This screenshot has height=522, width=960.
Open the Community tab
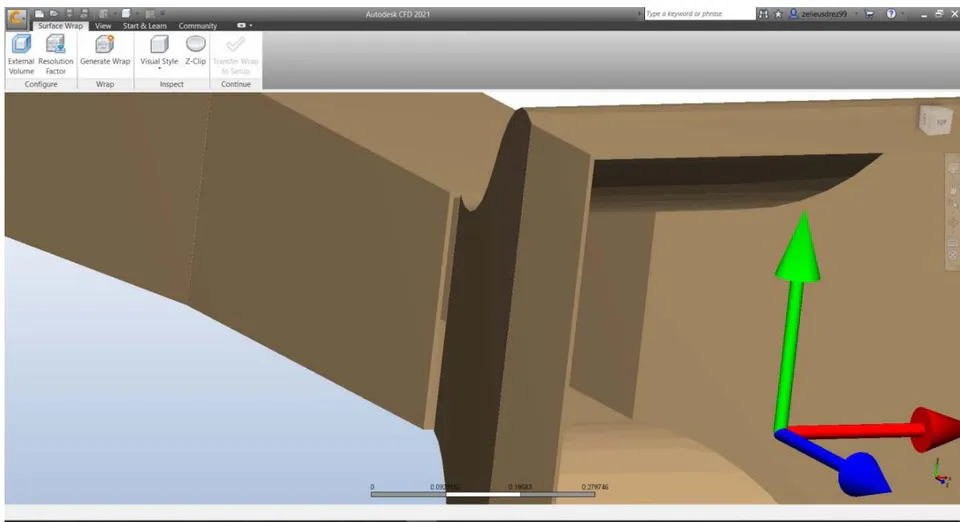[198, 26]
